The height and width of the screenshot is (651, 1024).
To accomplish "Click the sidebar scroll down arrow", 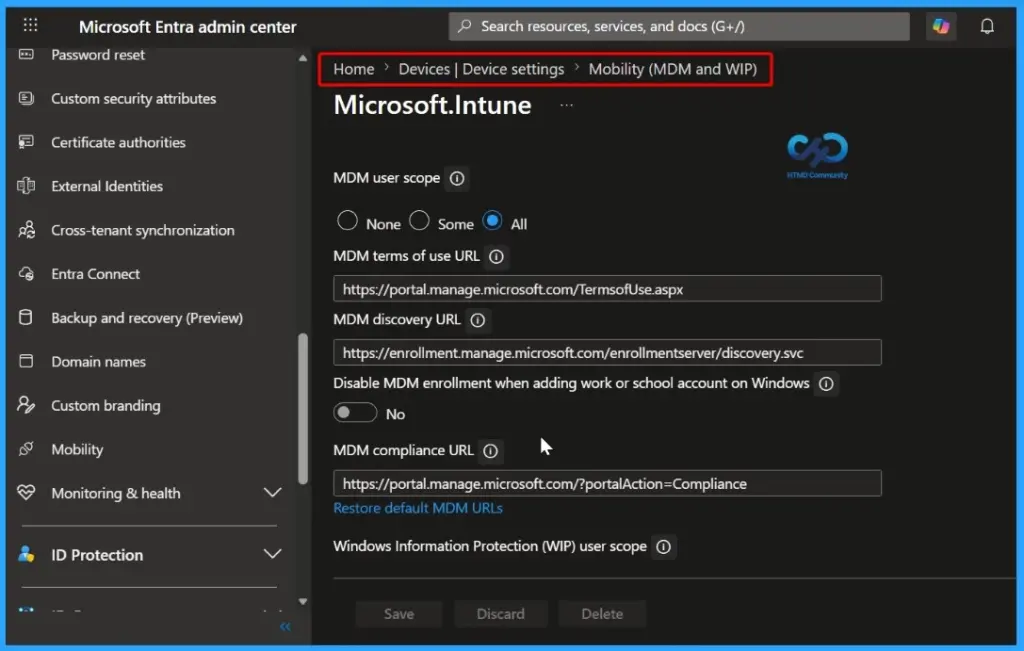I will tap(302, 601).
